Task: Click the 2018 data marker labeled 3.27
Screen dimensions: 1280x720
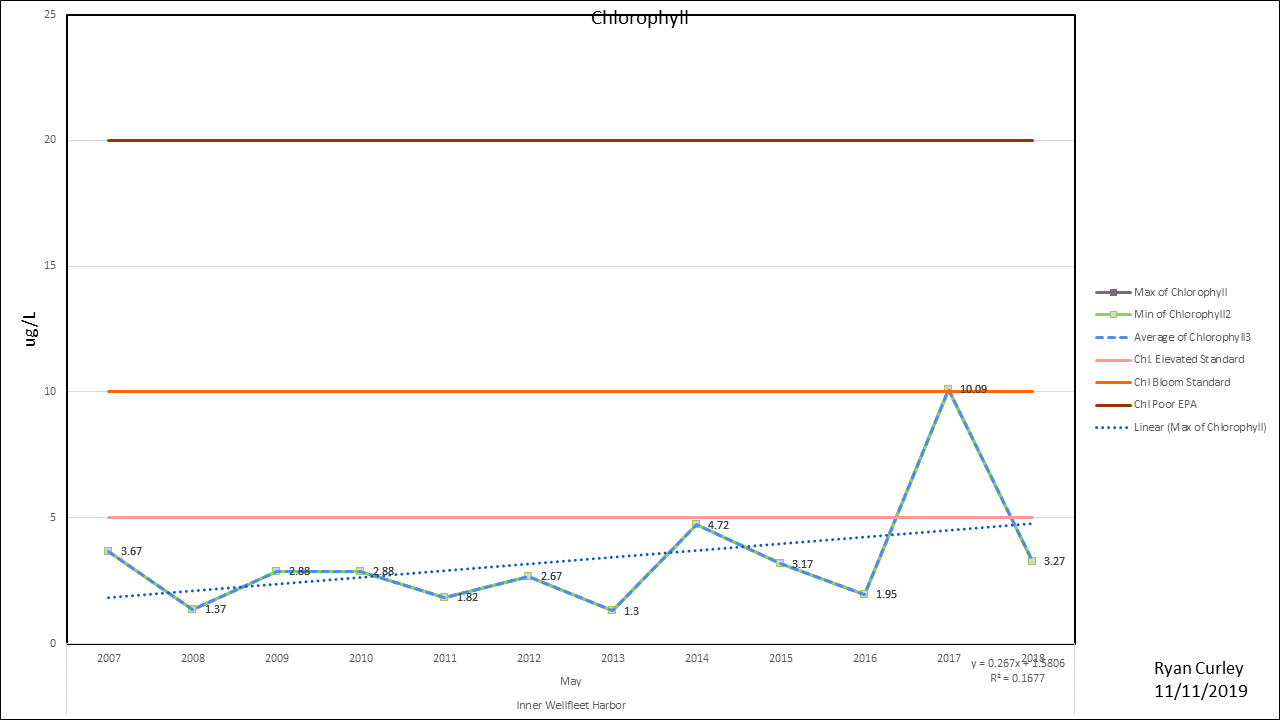Action: (1032, 561)
